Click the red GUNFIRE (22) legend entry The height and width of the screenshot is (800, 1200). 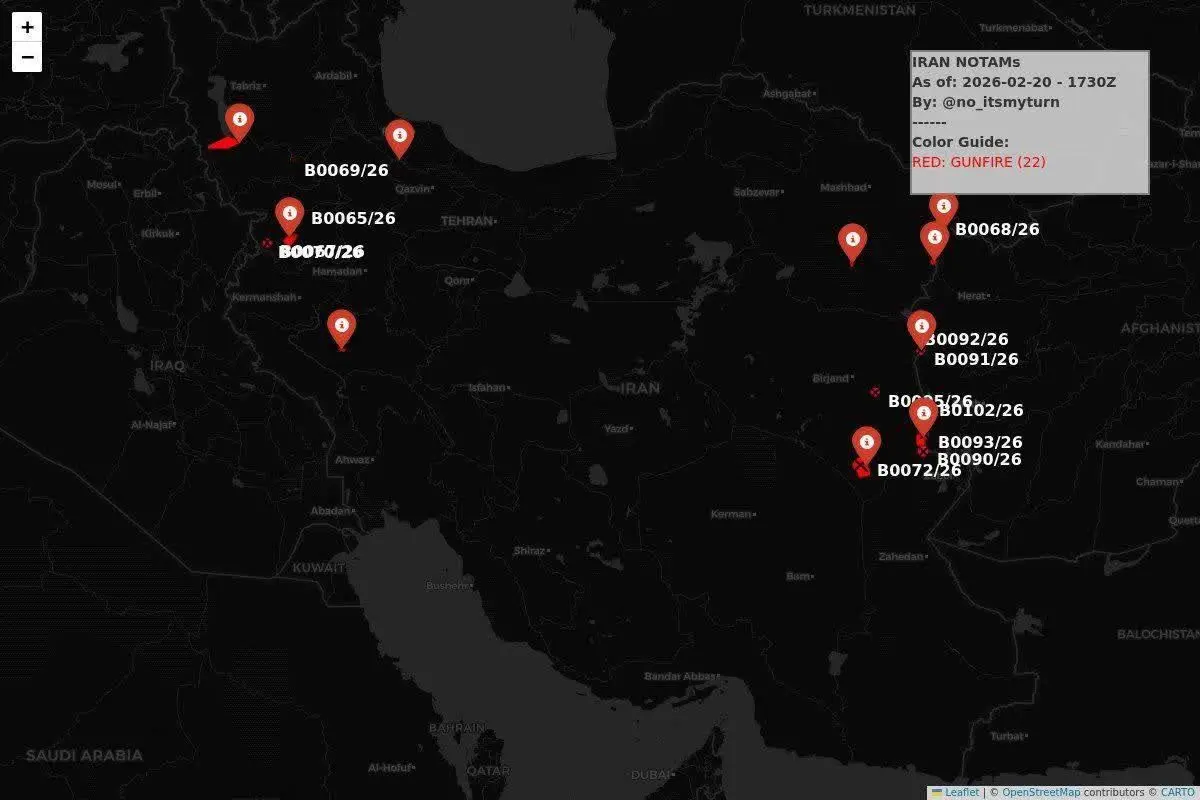pyautogui.click(x=978, y=162)
